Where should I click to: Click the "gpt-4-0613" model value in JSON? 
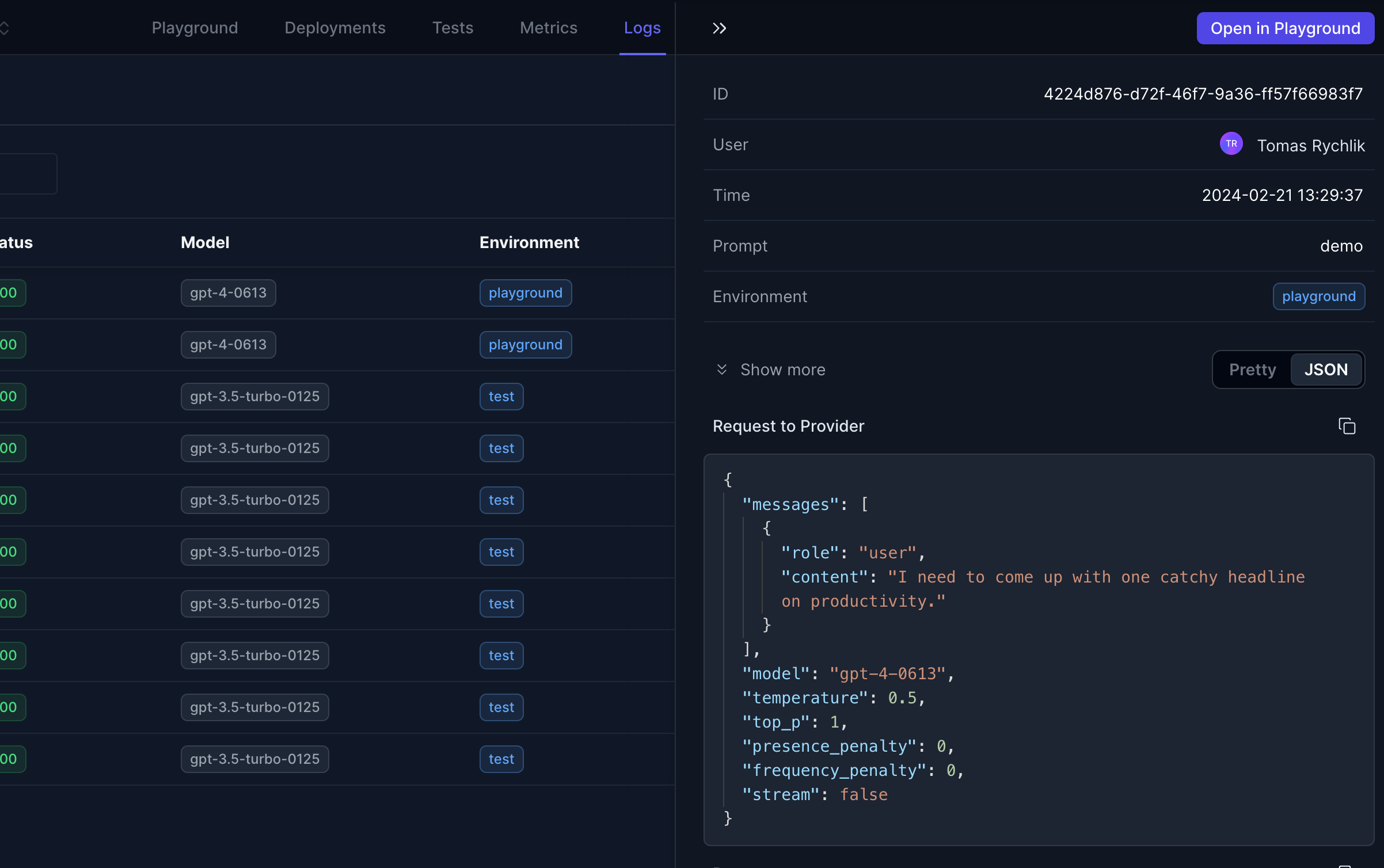887,673
